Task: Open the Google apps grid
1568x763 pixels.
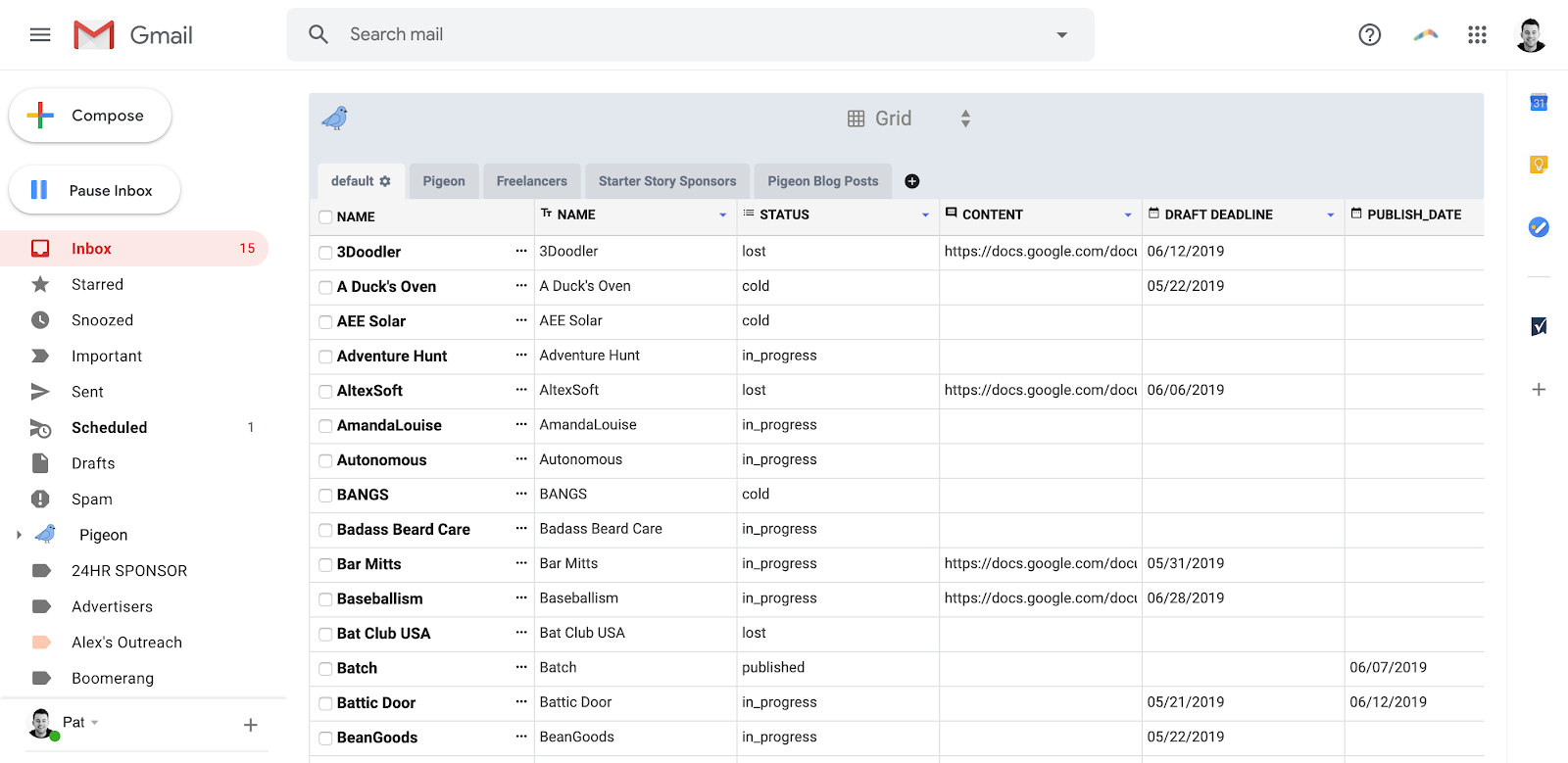Action: coord(1477,35)
